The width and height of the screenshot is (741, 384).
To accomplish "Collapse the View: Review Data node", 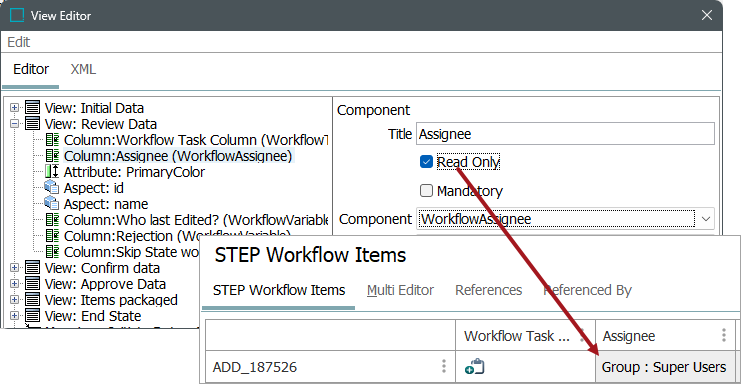I will 15,124.
